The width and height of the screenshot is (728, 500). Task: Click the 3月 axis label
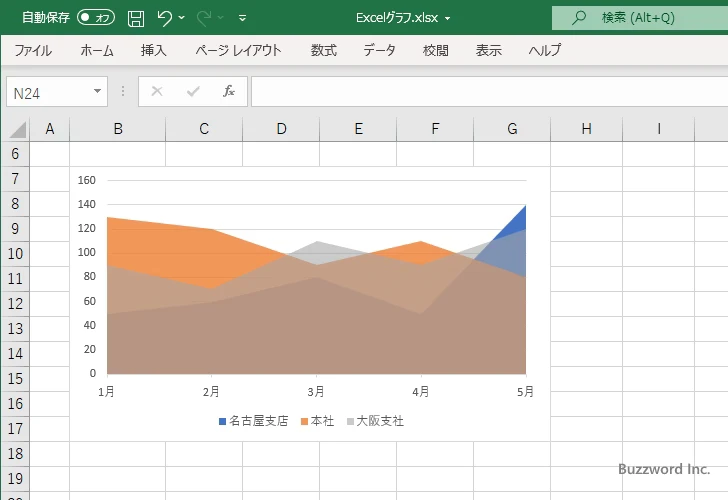(x=316, y=392)
